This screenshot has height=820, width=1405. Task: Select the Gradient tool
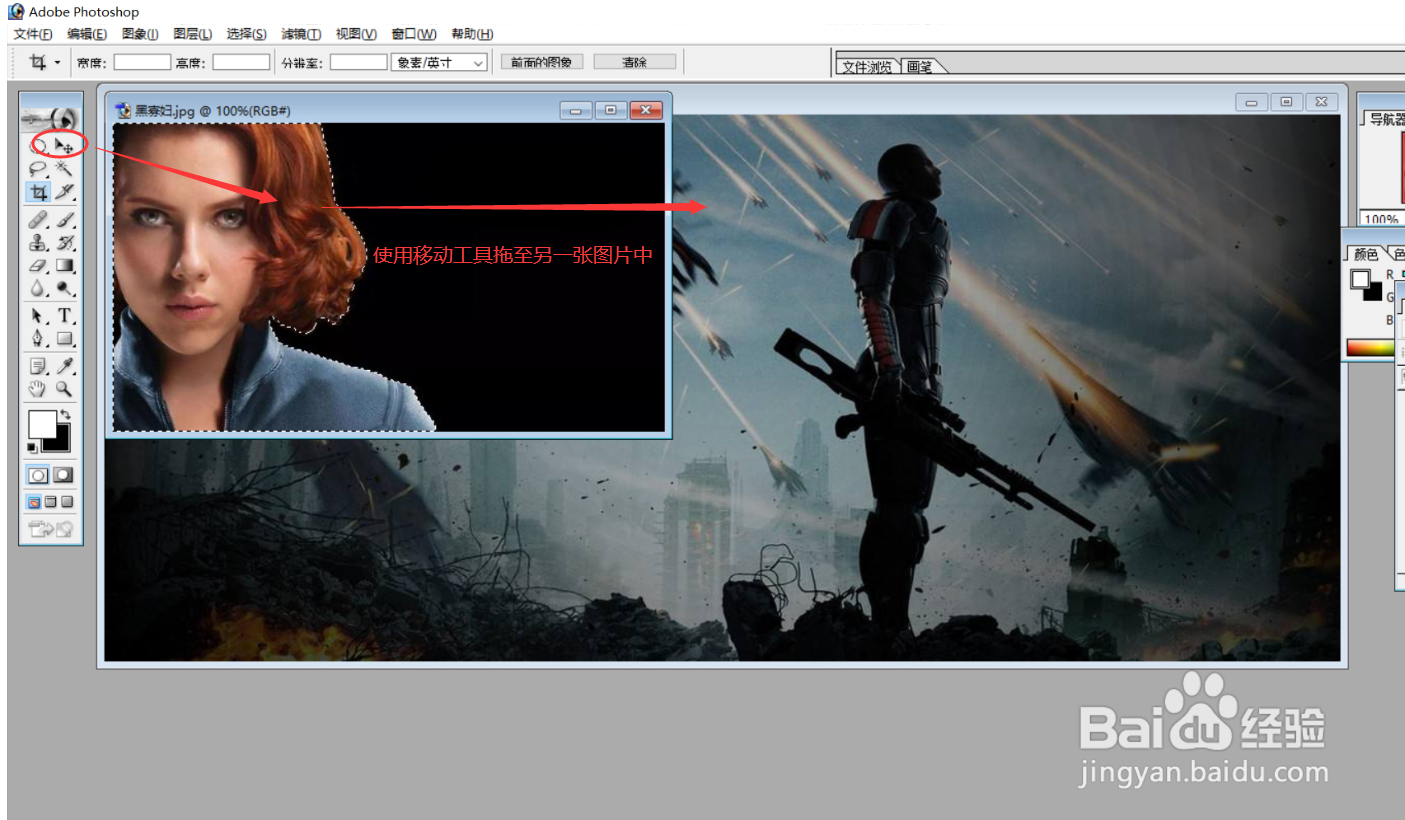click(x=65, y=266)
